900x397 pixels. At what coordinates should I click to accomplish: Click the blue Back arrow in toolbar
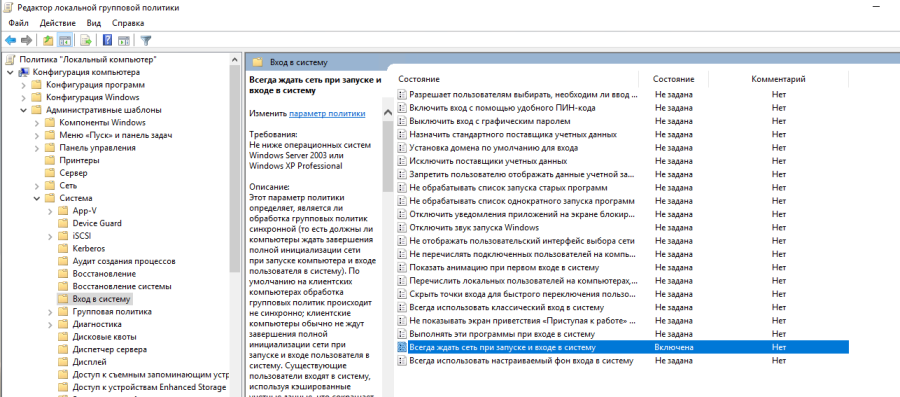(x=10, y=41)
